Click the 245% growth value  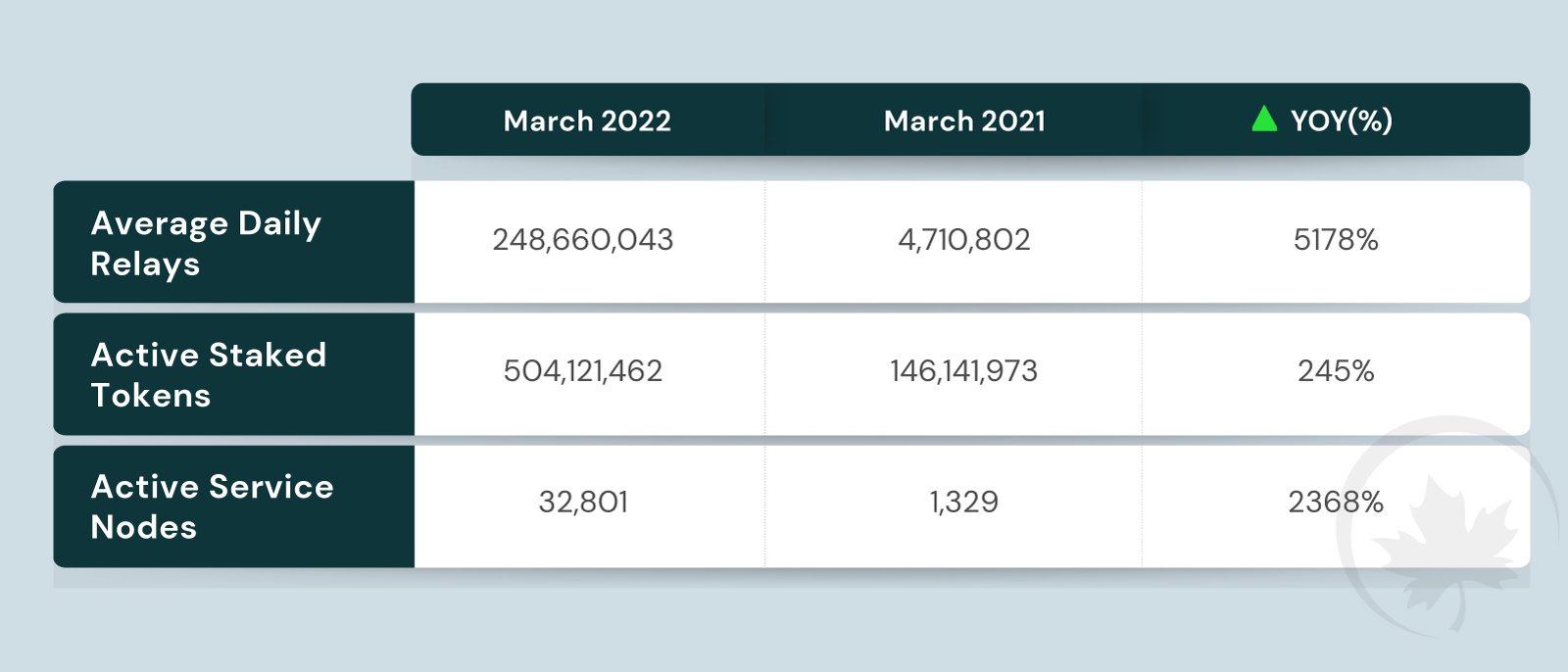pos(1336,371)
